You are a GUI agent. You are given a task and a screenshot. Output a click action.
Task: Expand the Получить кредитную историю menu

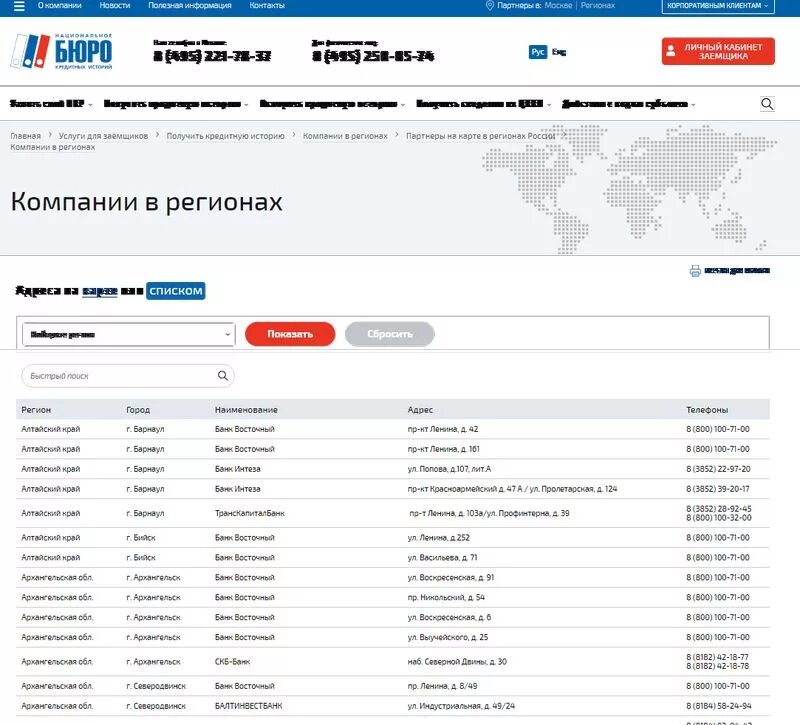176,104
